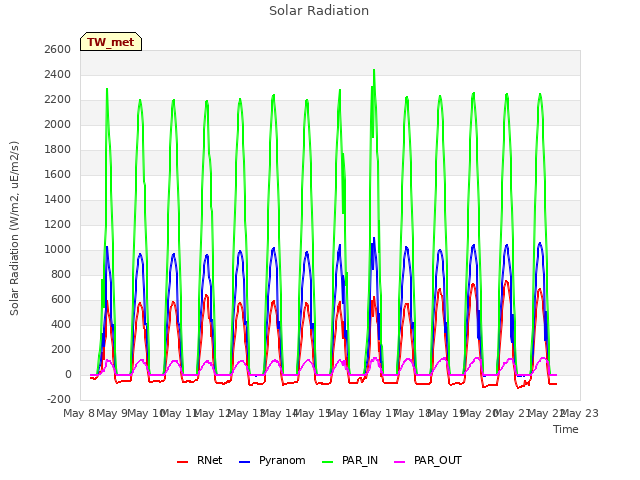Click the 1600 y-axis tick label
Viewport: 640px width, 480px height.
[58, 174]
